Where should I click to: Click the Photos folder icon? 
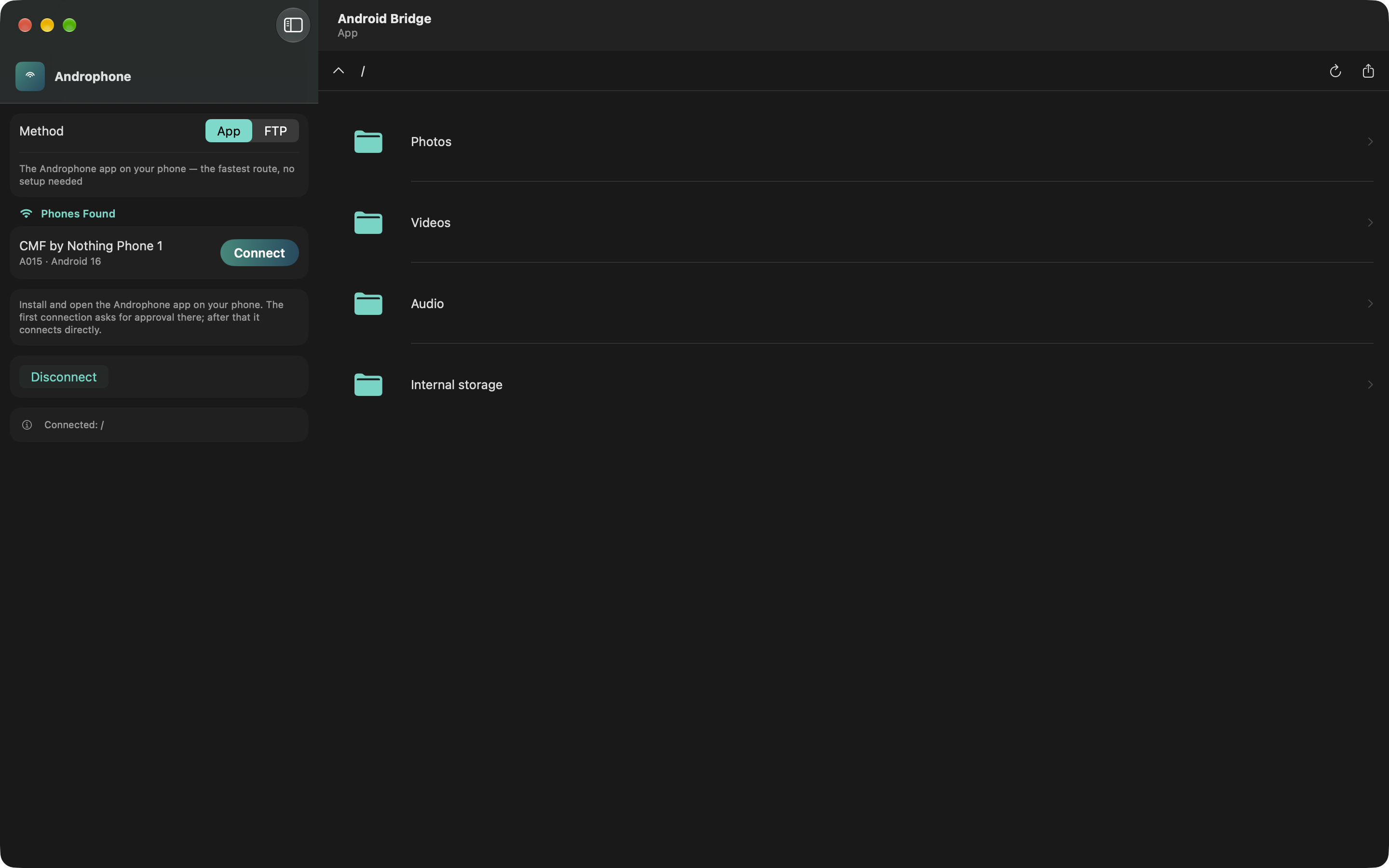click(368, 141)
